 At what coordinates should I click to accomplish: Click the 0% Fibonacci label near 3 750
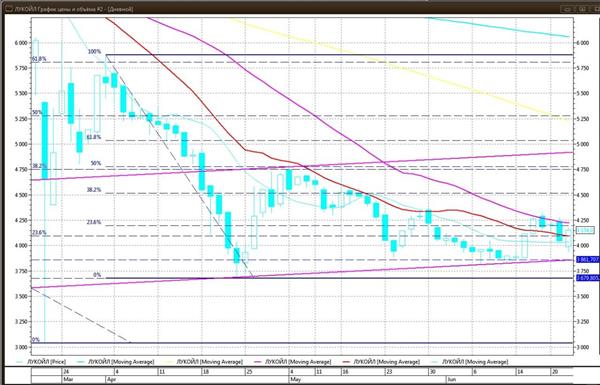[97, 275]
